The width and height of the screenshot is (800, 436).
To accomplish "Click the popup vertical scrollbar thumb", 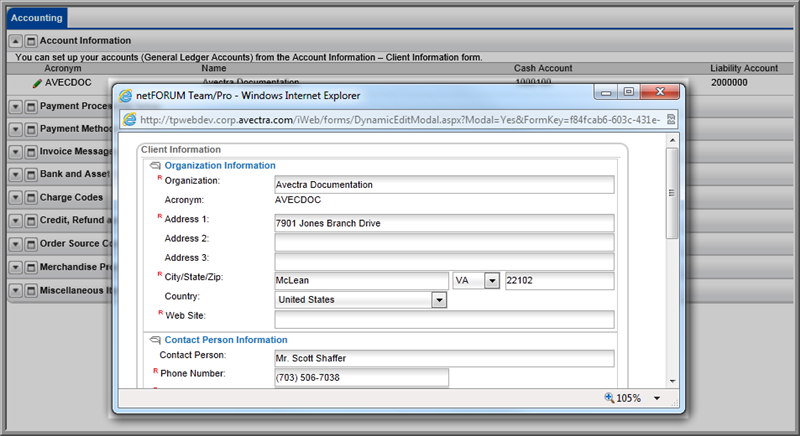I will coord(672,193).
